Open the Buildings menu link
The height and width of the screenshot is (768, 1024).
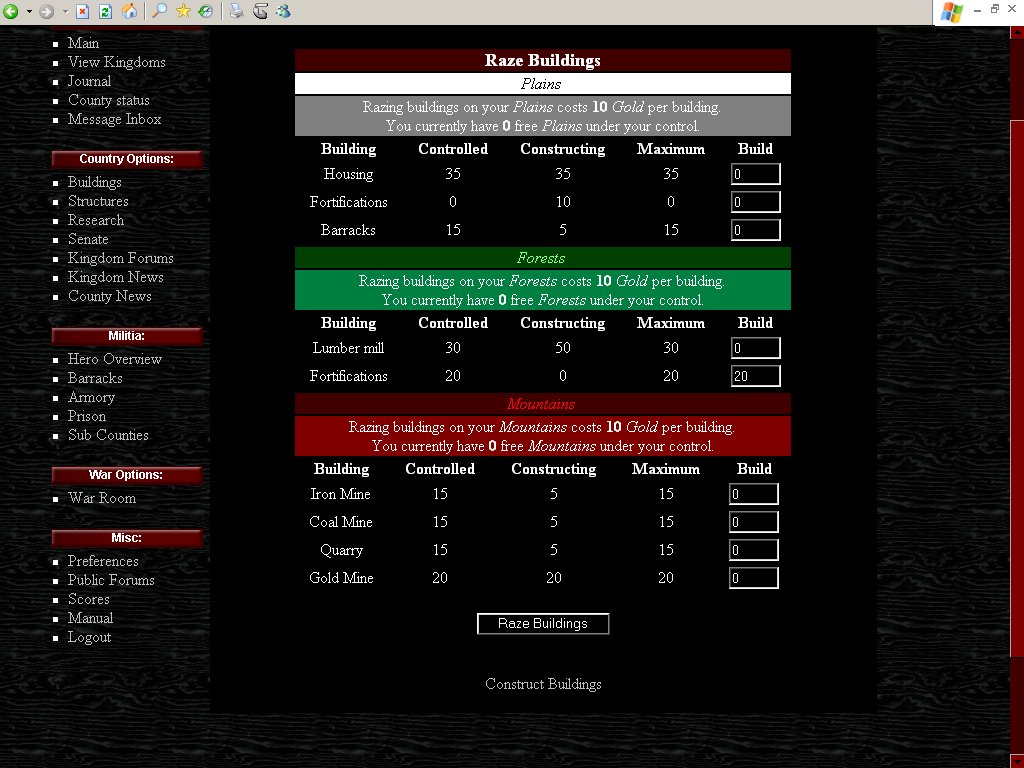pos(94,182)
